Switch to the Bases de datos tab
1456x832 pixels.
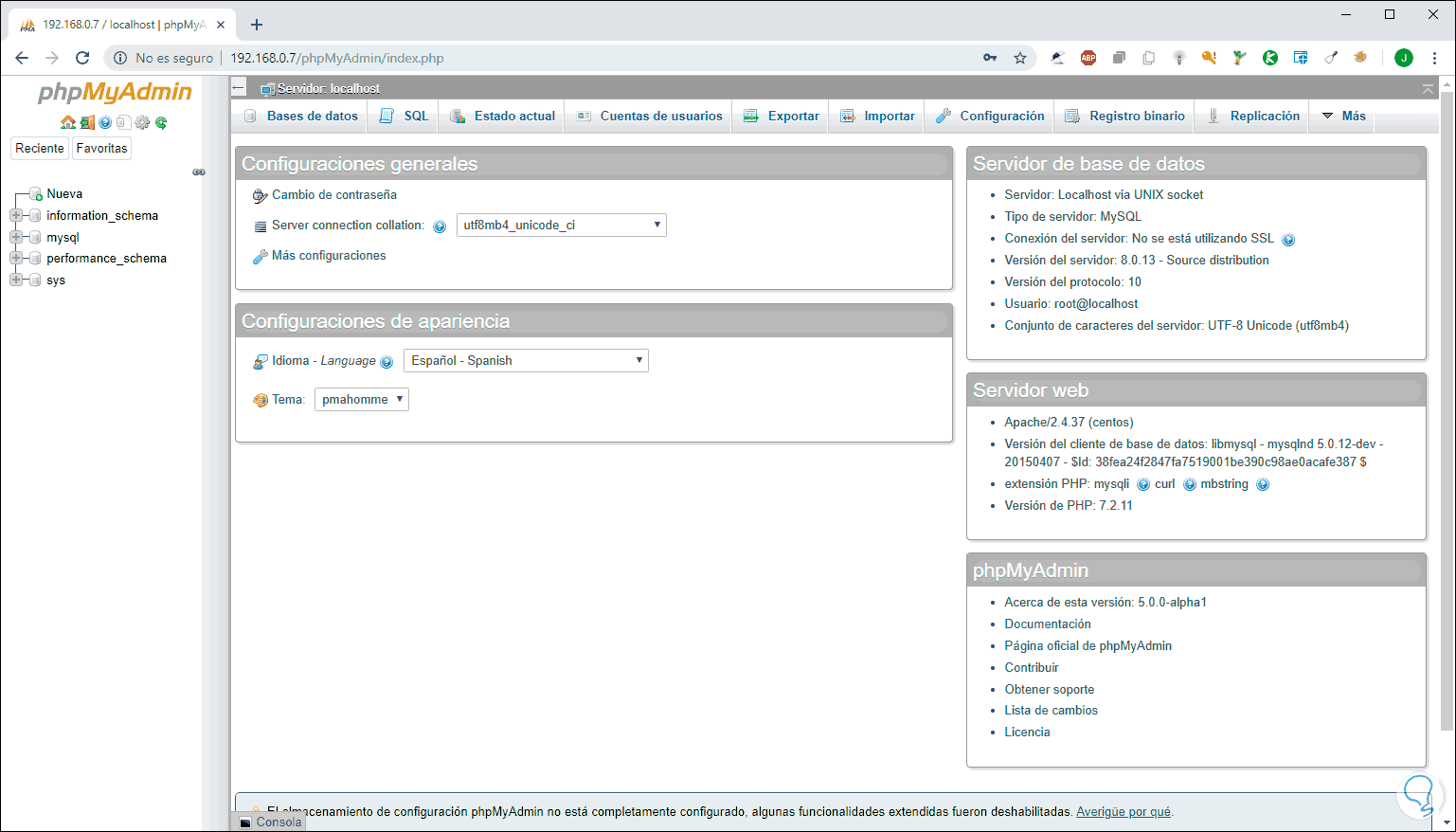[x=301, y=116]
